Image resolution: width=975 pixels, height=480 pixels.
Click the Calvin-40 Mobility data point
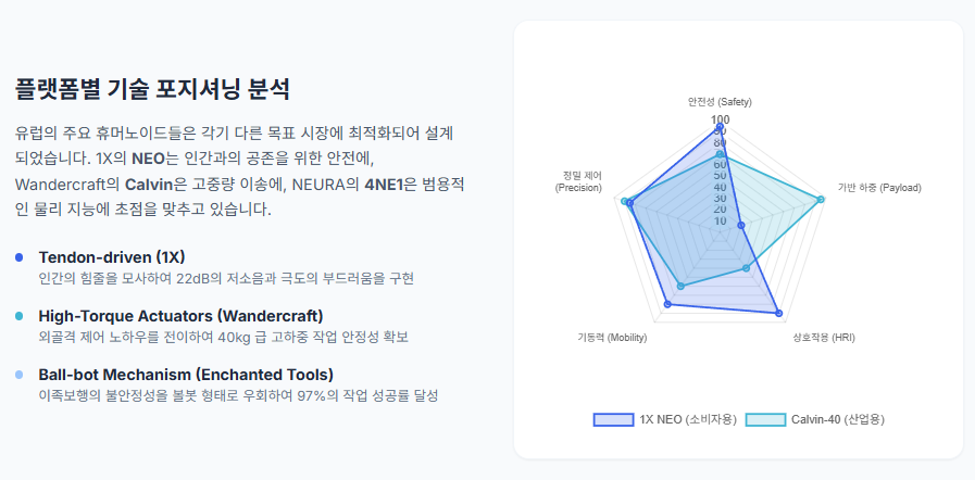[680, 286]
